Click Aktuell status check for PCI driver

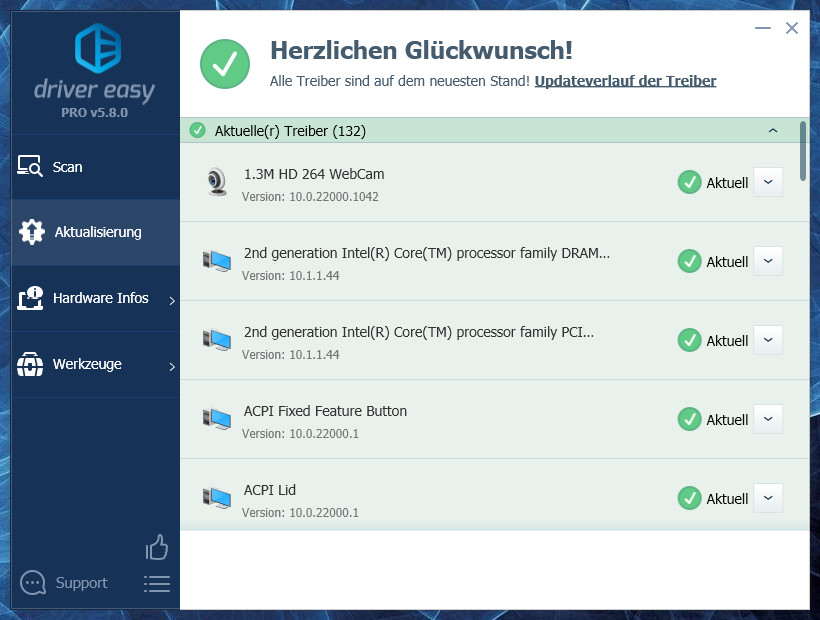(689, 340)
